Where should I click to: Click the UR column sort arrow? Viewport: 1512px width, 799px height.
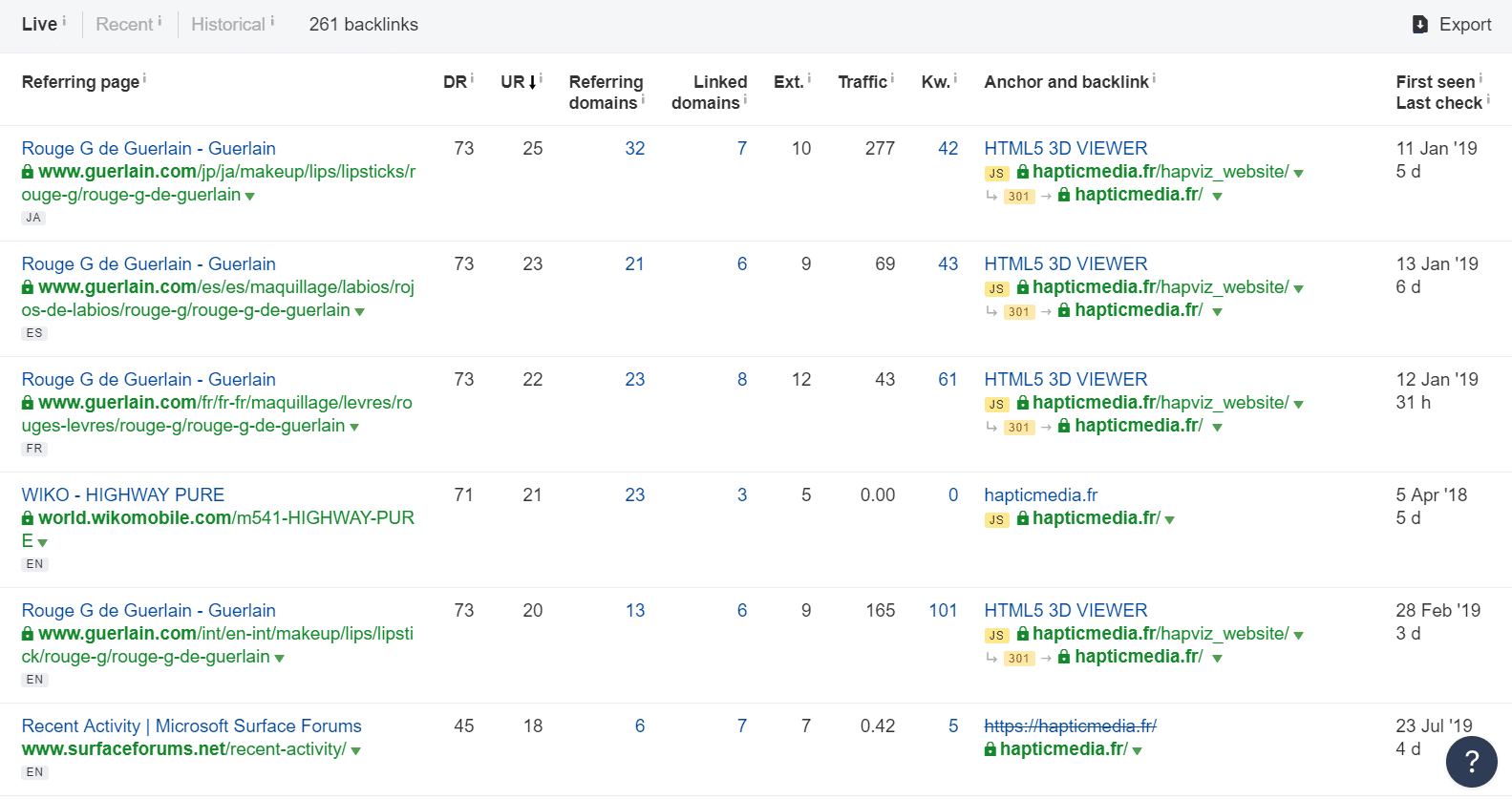tap(532, 83)
